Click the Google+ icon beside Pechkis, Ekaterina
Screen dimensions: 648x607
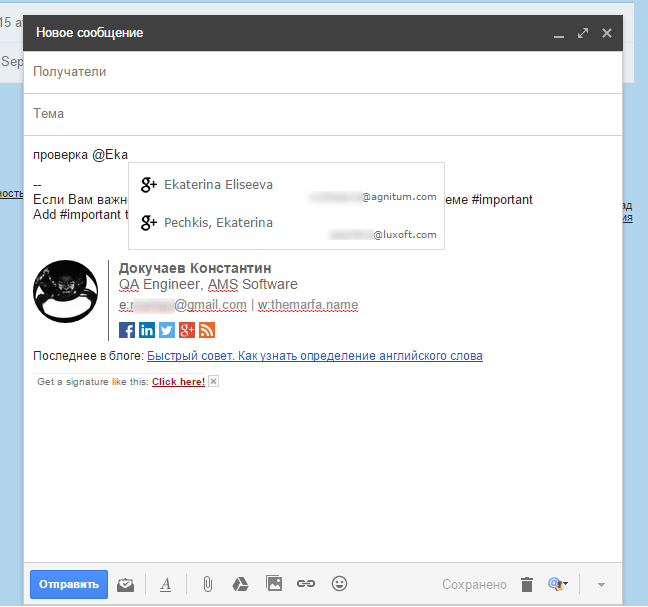pyautogui.click(x=149, y=223)
